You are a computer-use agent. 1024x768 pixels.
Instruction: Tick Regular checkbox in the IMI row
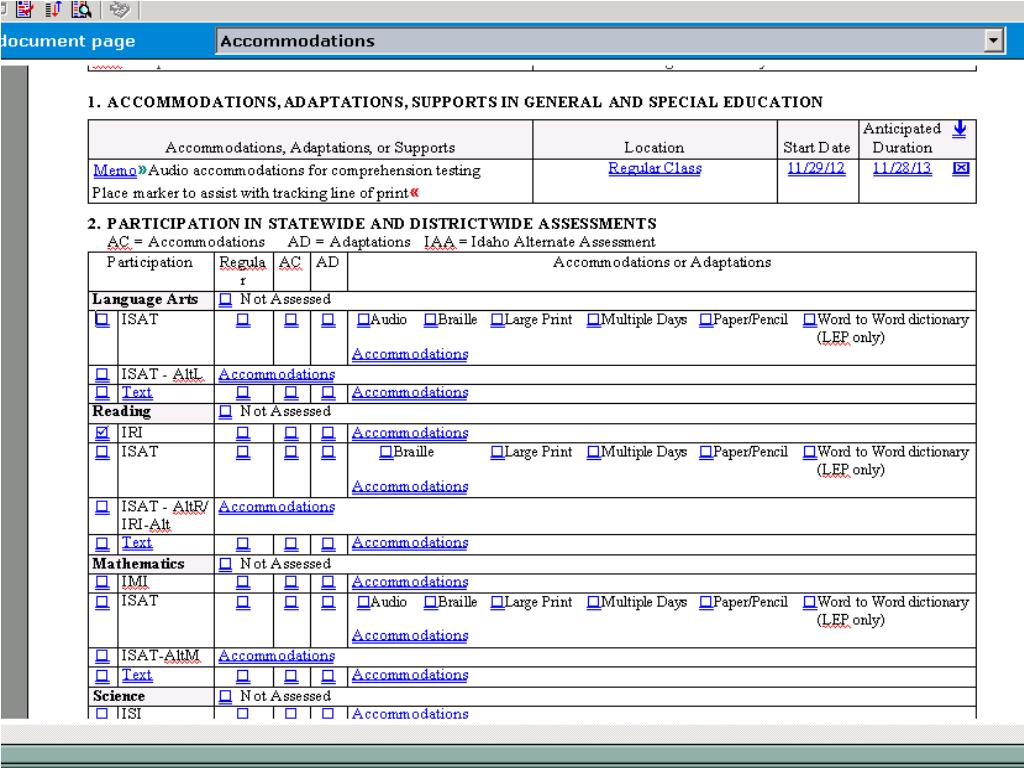(x=243, y=582)
